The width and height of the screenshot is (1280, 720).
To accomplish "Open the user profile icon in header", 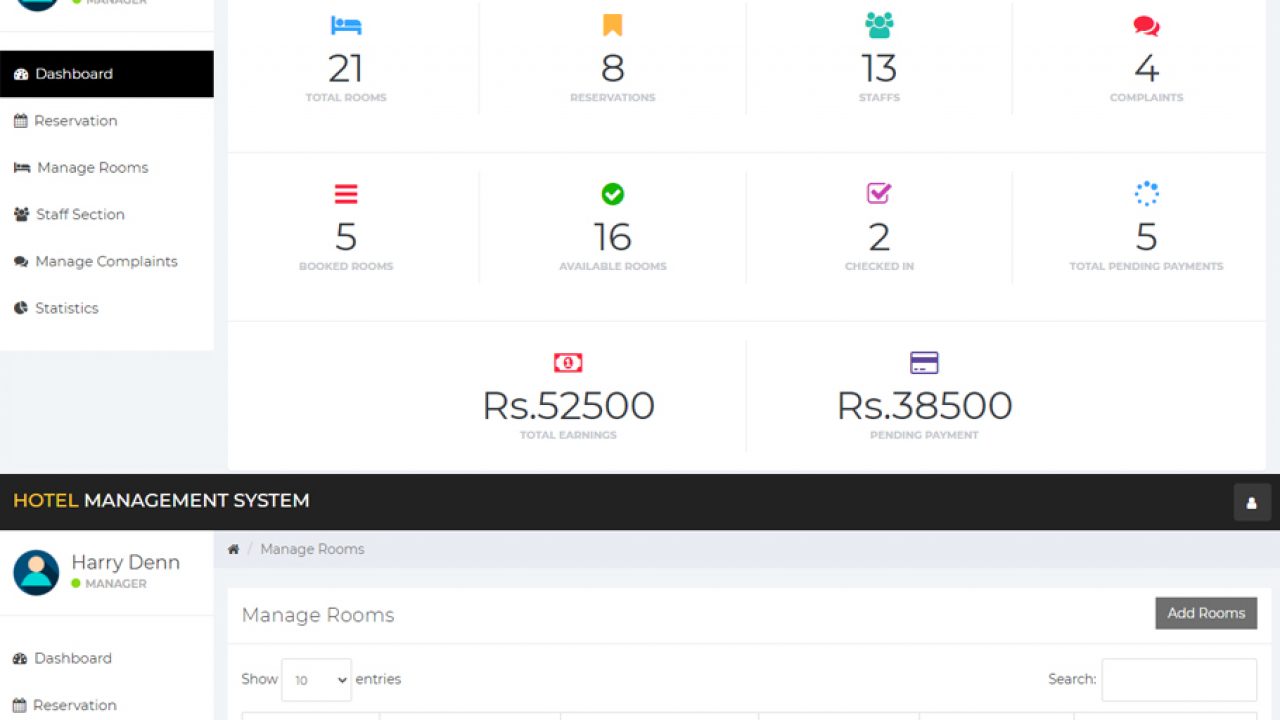I will point(1251,502).
